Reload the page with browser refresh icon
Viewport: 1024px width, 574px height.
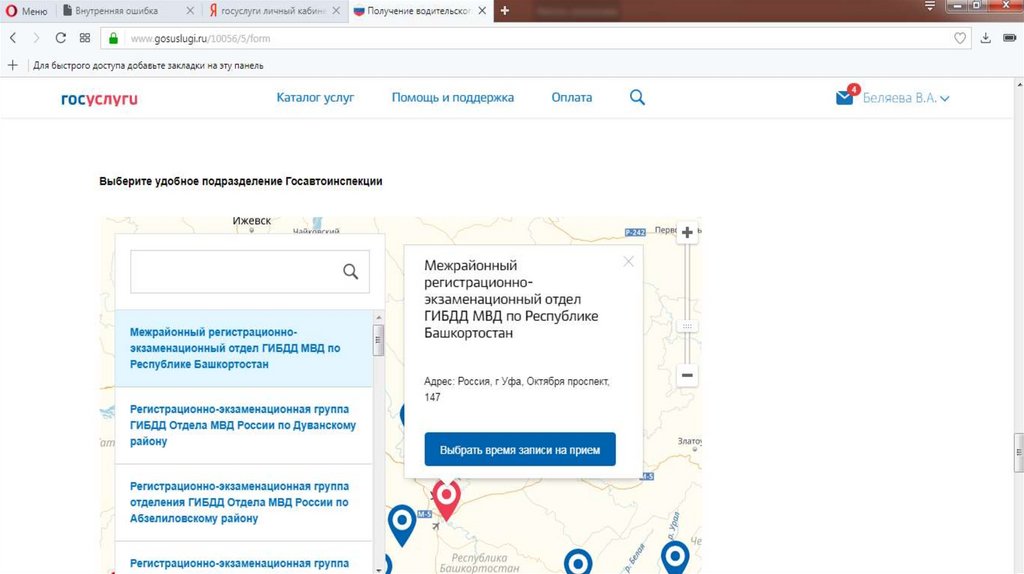click(60, 38)
